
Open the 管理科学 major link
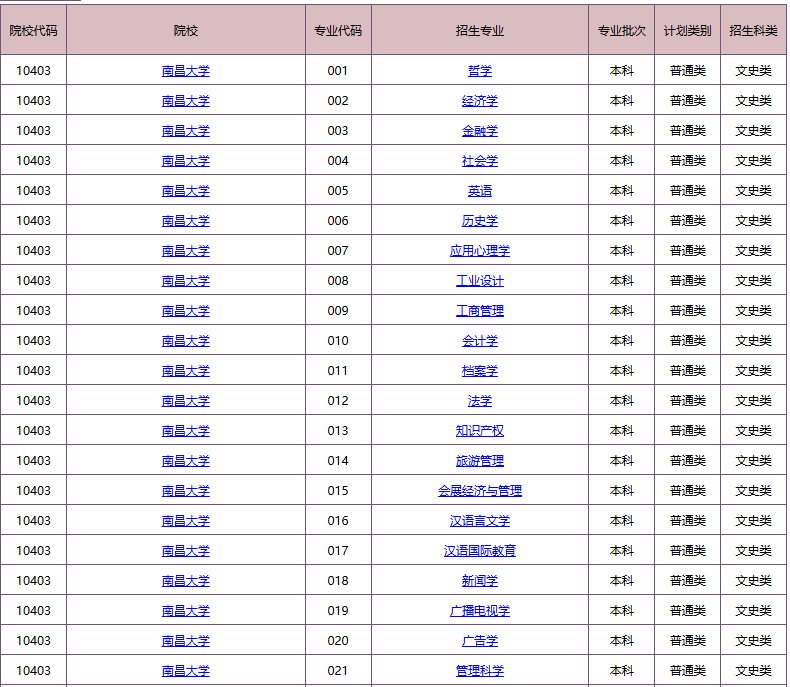pos(480,671)
